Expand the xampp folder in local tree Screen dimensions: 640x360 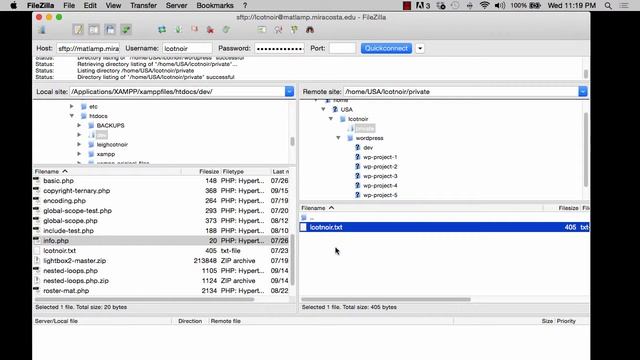click(79, 154)
